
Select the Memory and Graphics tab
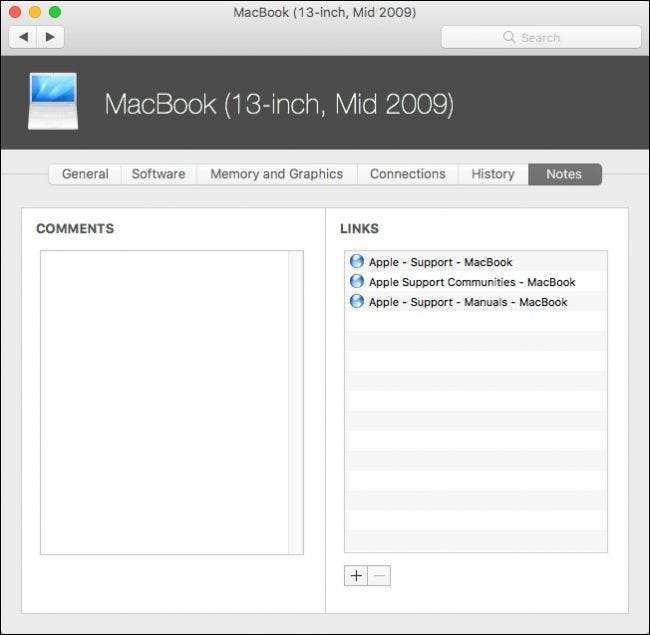pos(277,174)
